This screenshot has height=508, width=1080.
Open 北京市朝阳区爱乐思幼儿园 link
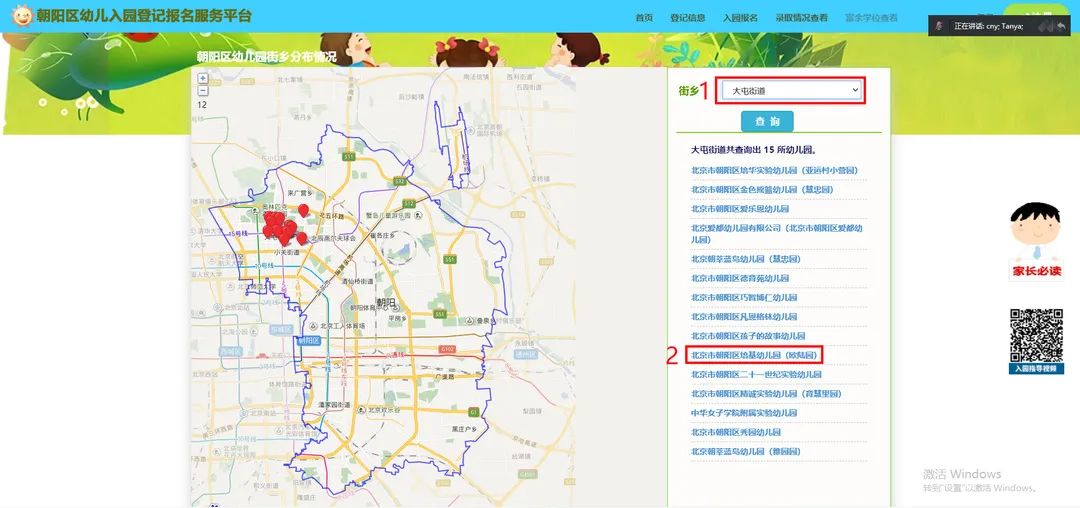[740, 209]
